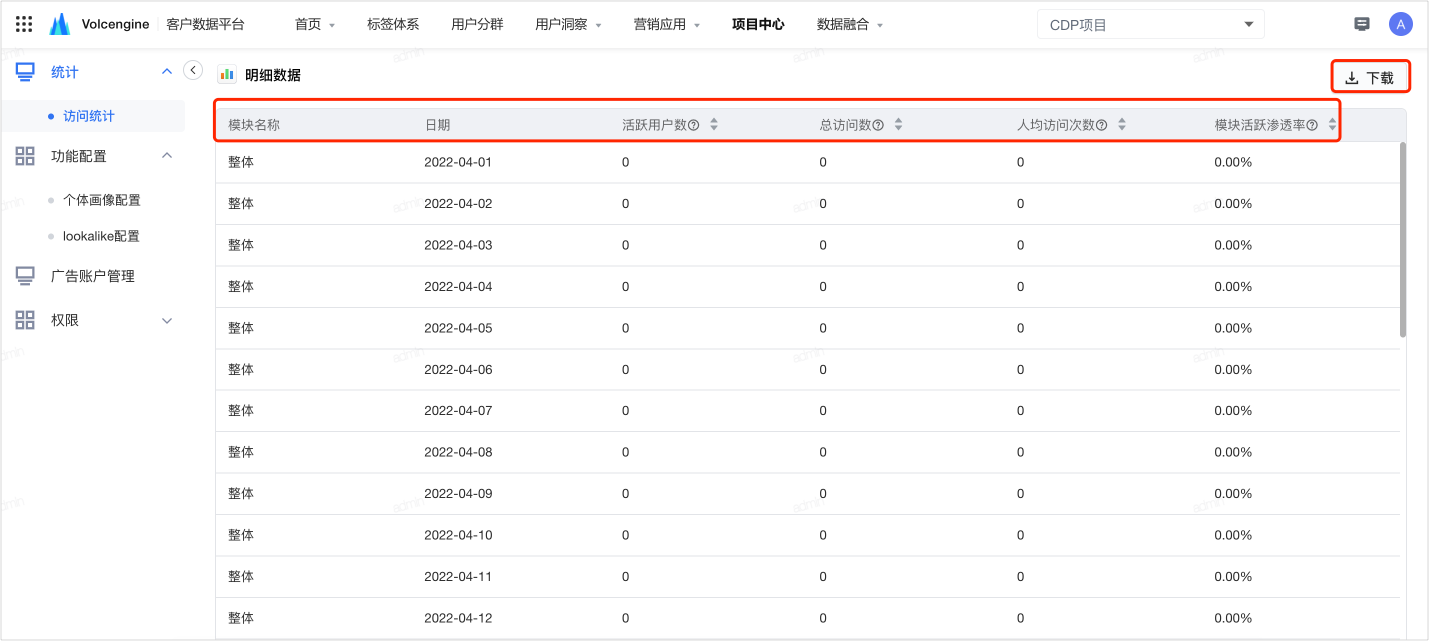Open lookalike配置 in the sidebar

[x=101, y=236]
